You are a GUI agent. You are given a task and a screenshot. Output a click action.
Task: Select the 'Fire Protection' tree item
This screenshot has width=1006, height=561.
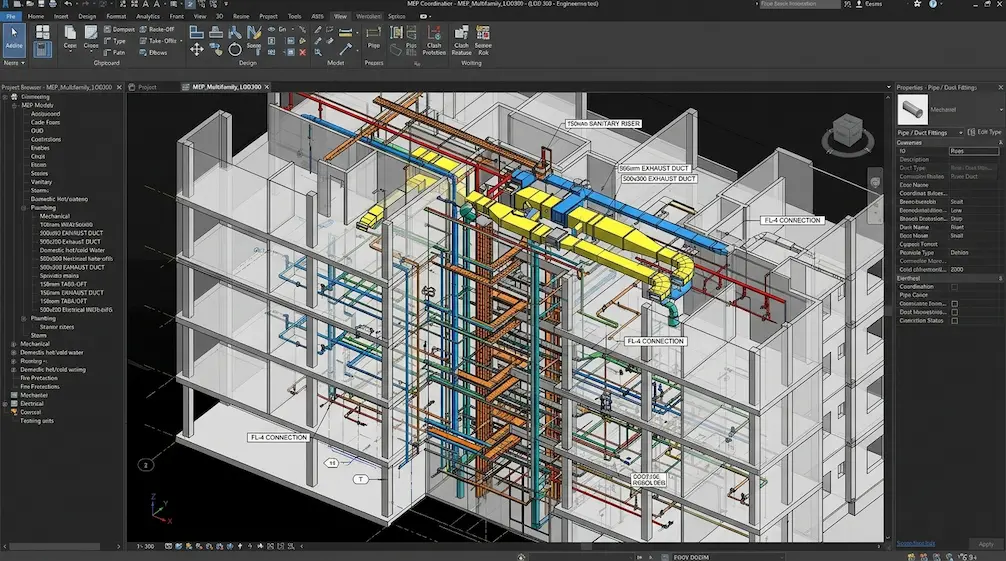[39, 378]
